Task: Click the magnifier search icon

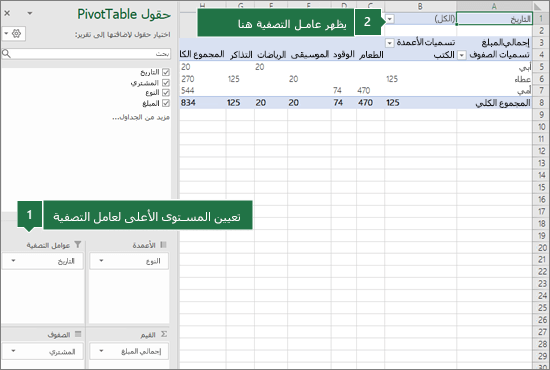Action: 6,54
